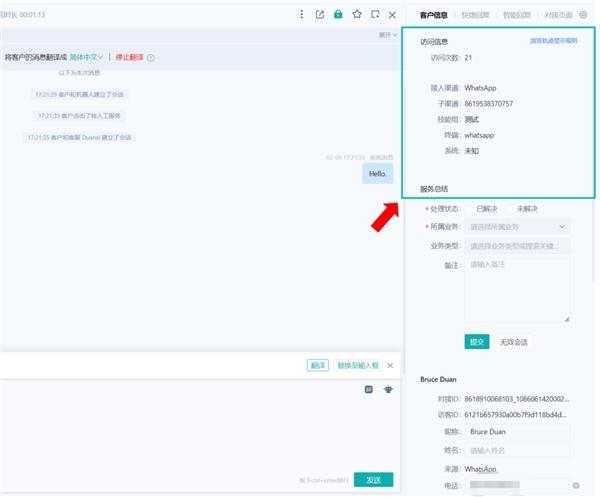The image size is (600, 497).
Task: Click the 服务总结 section heading
Action: pyautogui.click(x=434, y=189)
